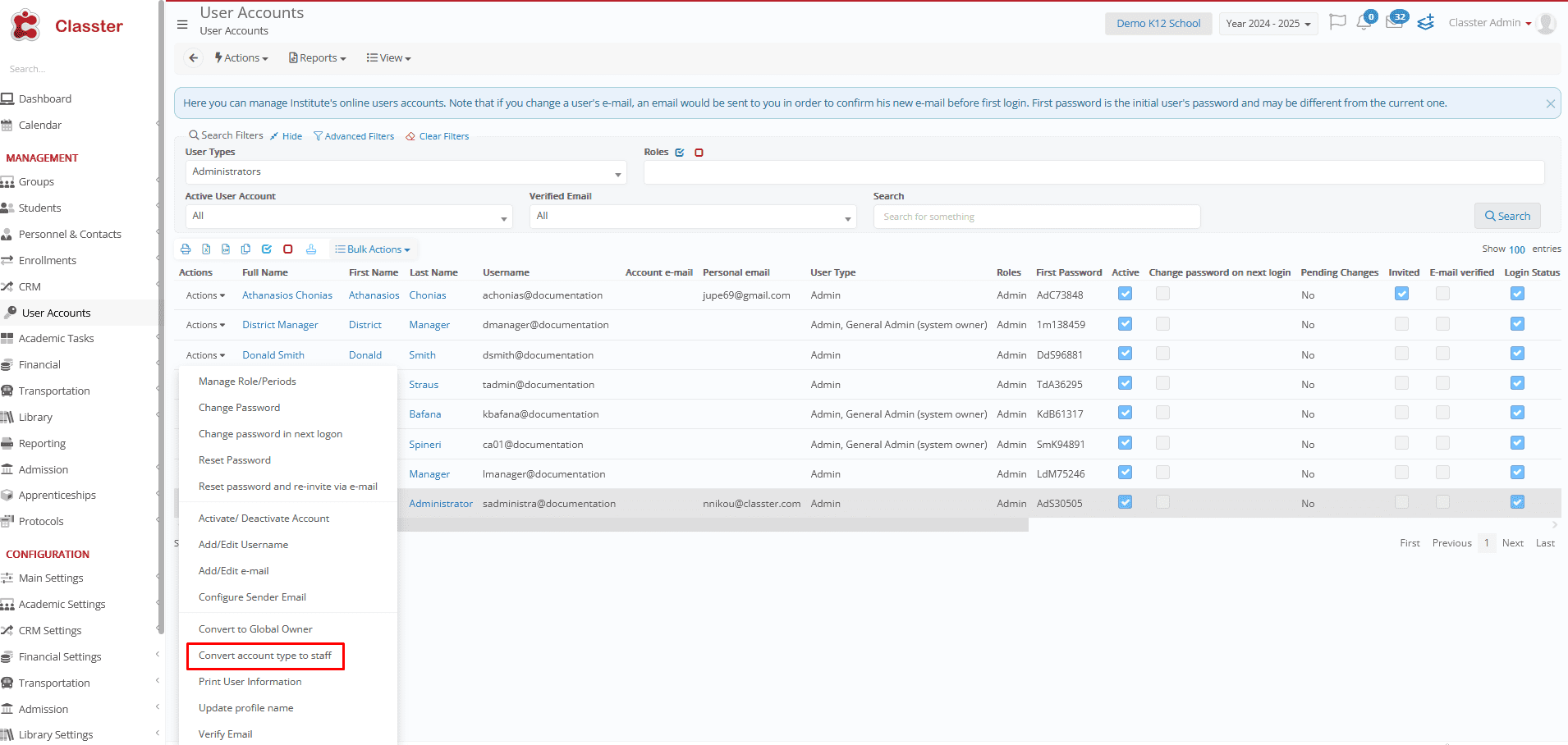Open the notifications bell
This screenshot has width=1568, height=745.
(x=1364, y=22)
